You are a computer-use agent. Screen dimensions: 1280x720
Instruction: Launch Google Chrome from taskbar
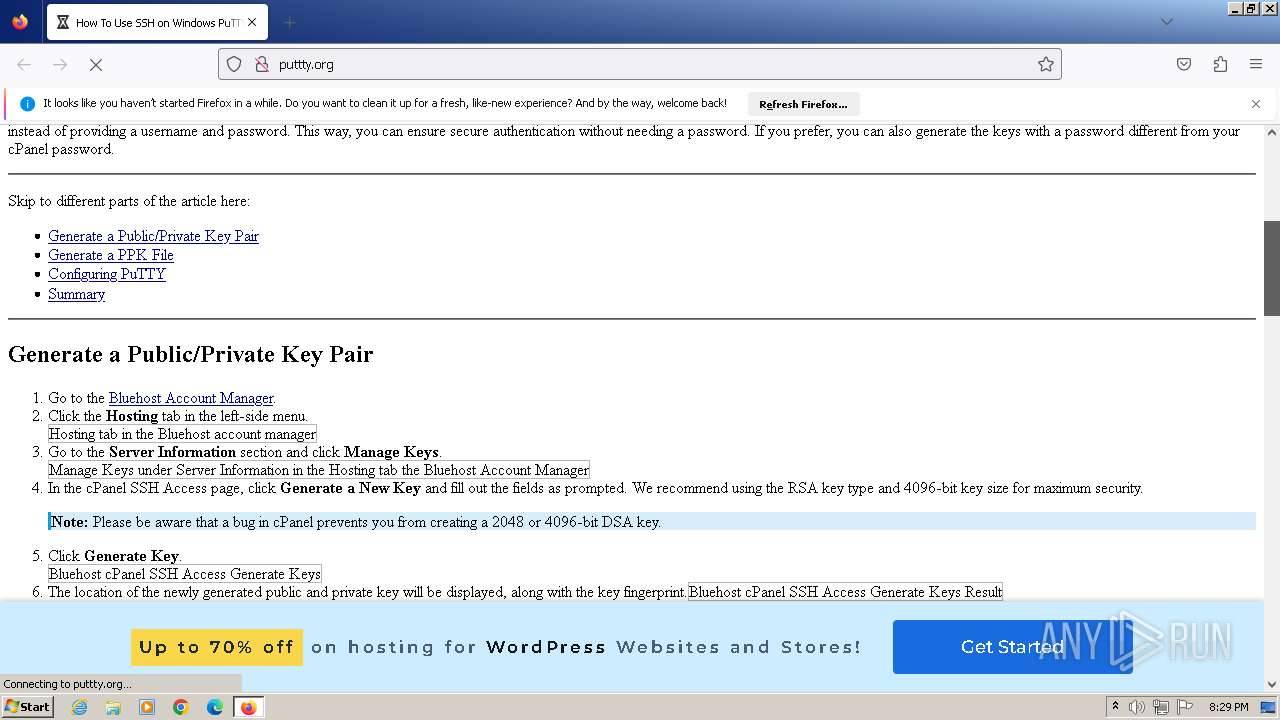click(181, 707)
